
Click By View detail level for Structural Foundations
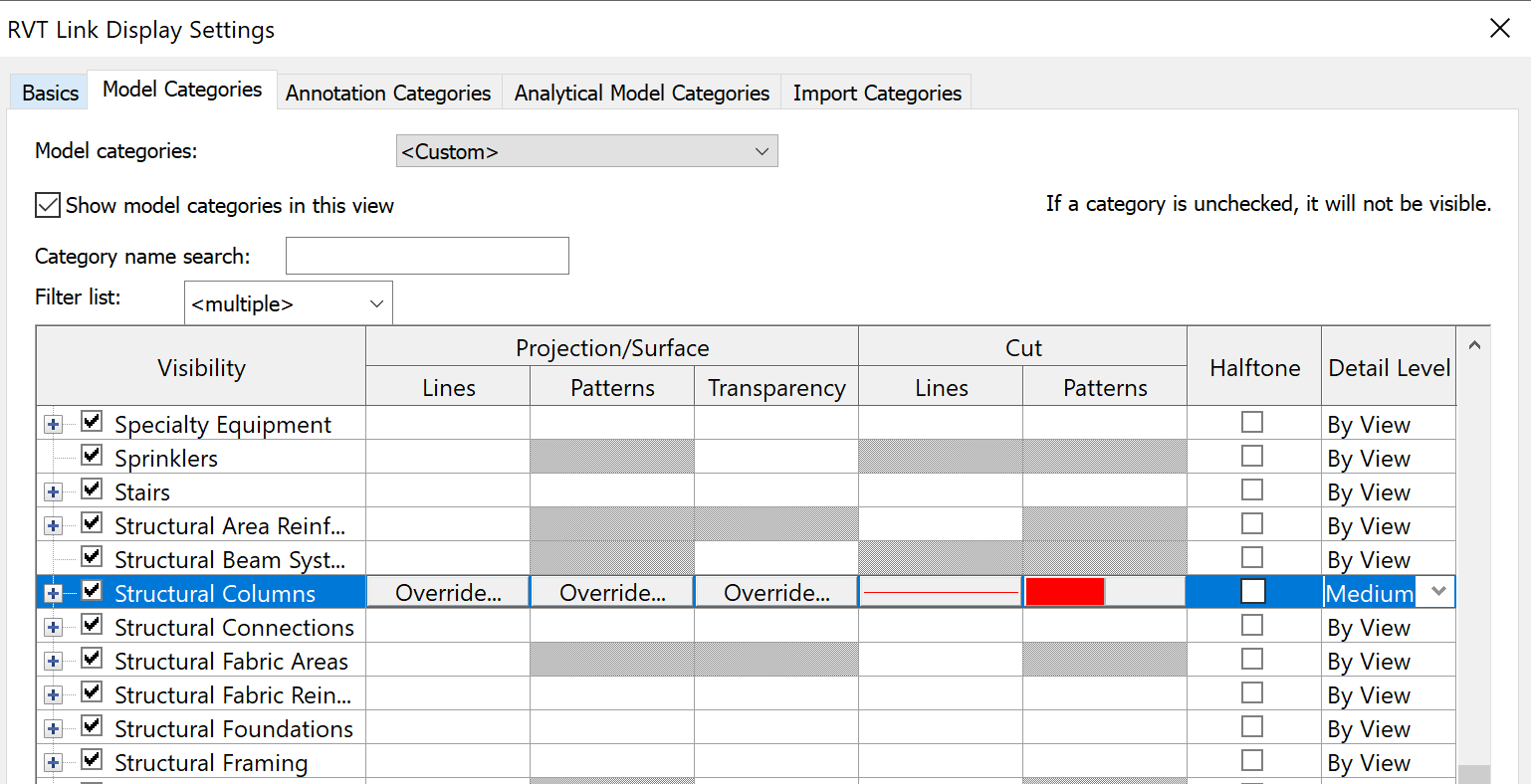(1389, 729)
